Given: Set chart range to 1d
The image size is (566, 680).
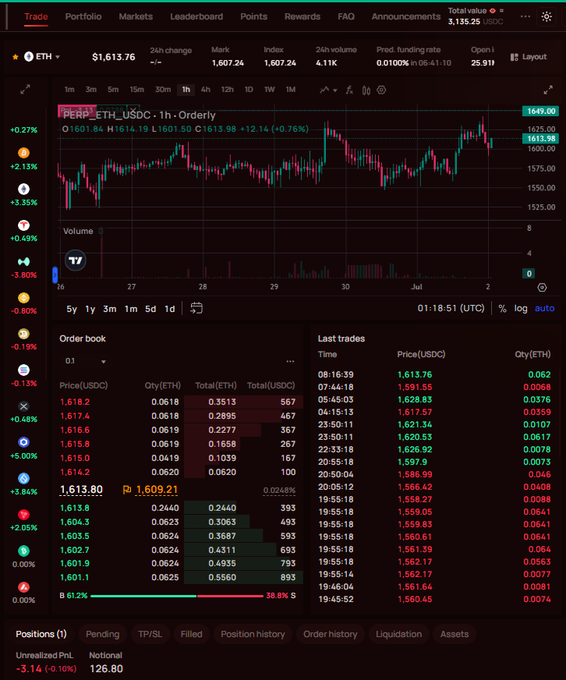Looking at the screenshot, I should point(170,309).
